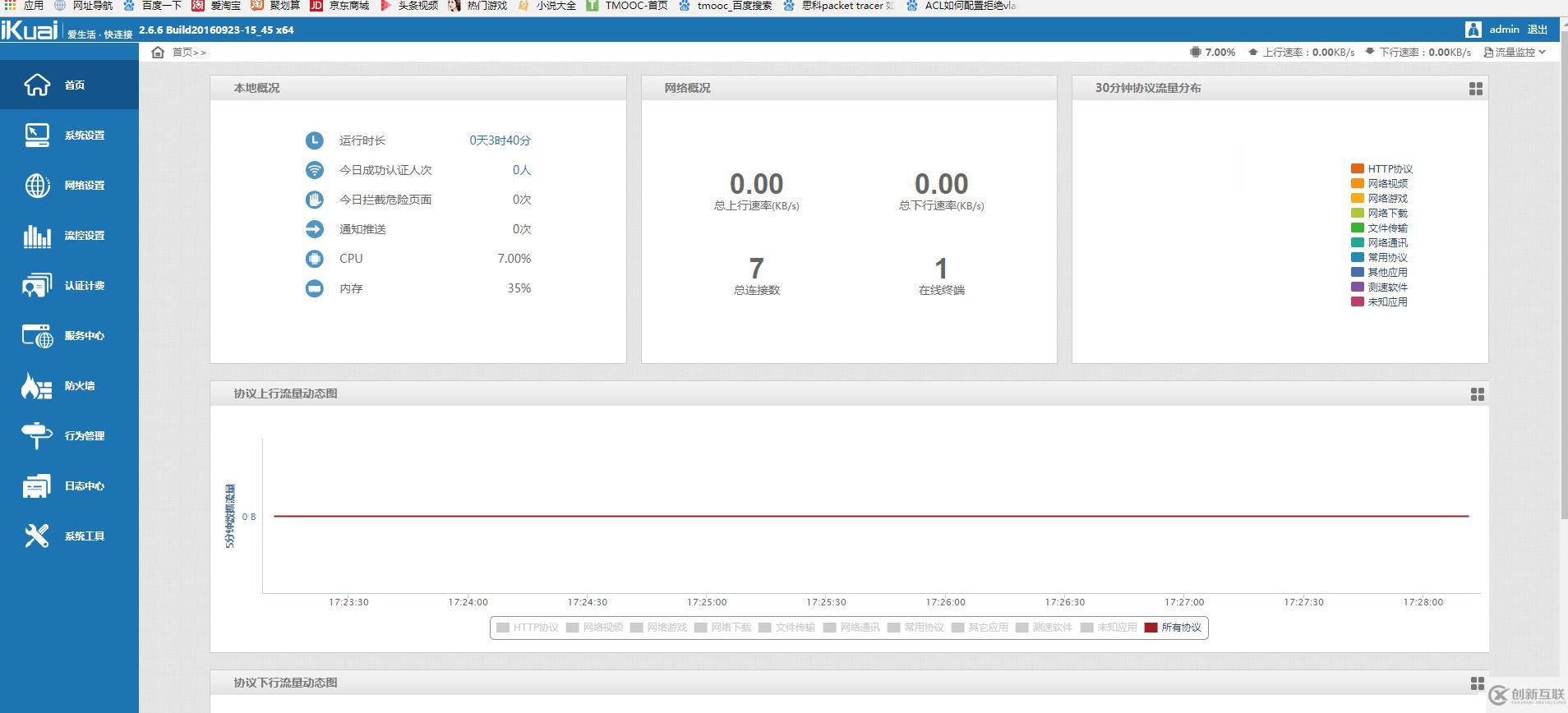This screenshot has width=1568, height=713.
Task: Click 文件传输 green pie legend swatch
Action: point(1358,228)
